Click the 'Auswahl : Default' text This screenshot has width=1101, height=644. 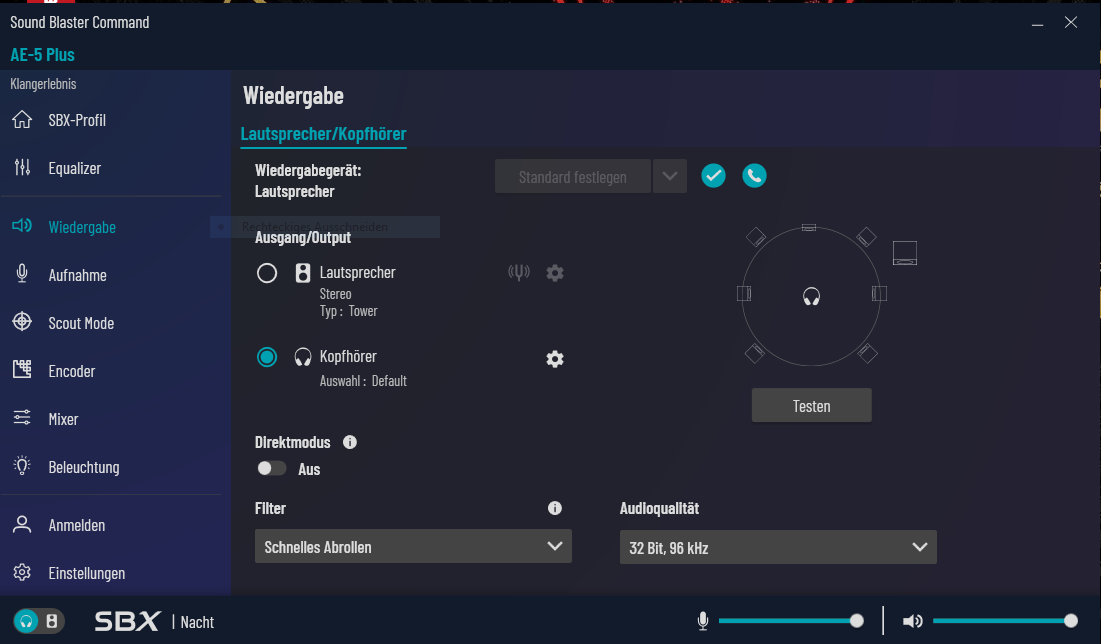(363, 381)
